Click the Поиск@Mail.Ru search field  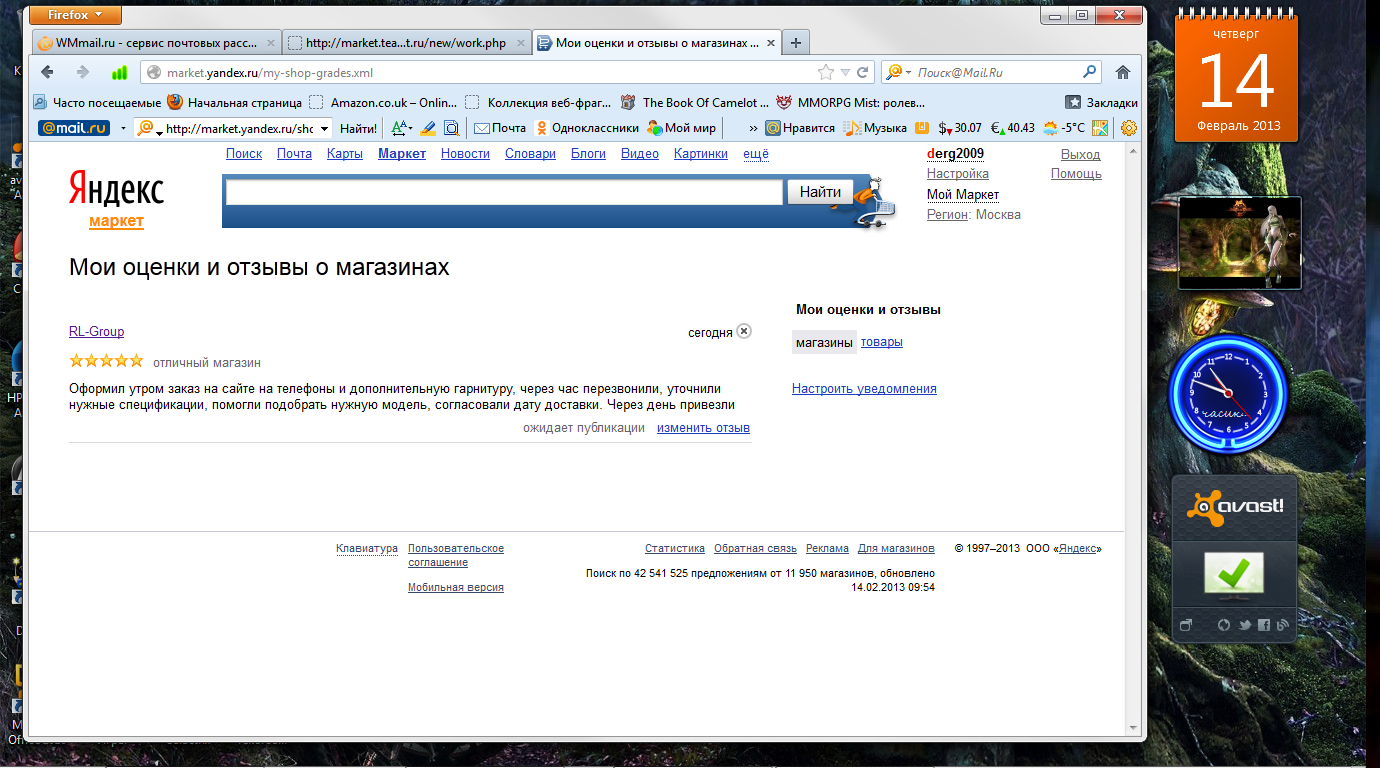tap(997, 72)
